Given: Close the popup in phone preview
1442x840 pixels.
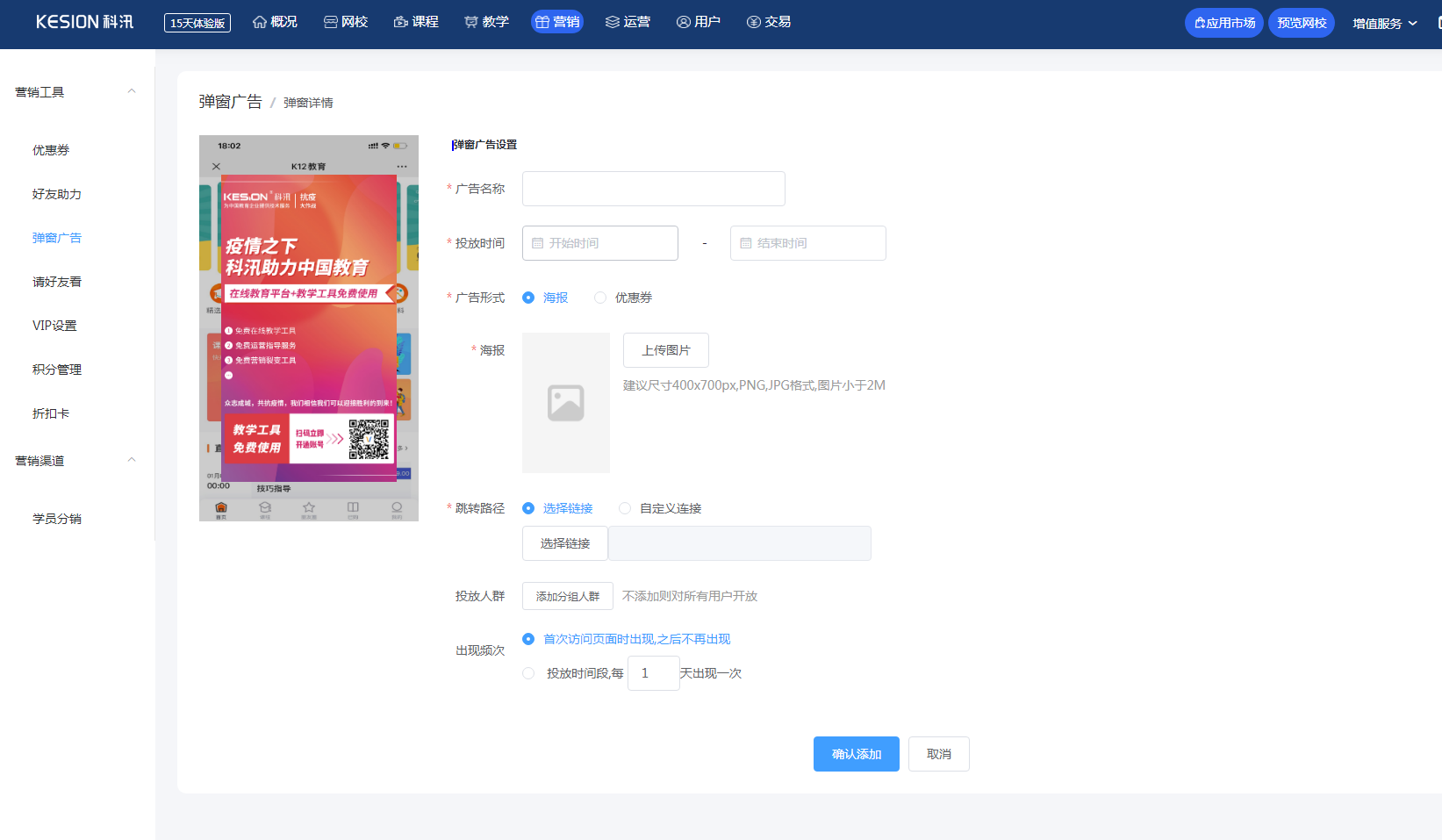Looking at the screenshot, I should [x=216, y=166].
